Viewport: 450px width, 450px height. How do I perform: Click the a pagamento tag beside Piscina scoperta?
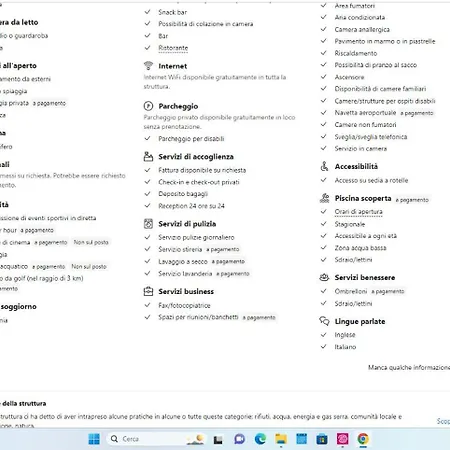click(412, 200)
